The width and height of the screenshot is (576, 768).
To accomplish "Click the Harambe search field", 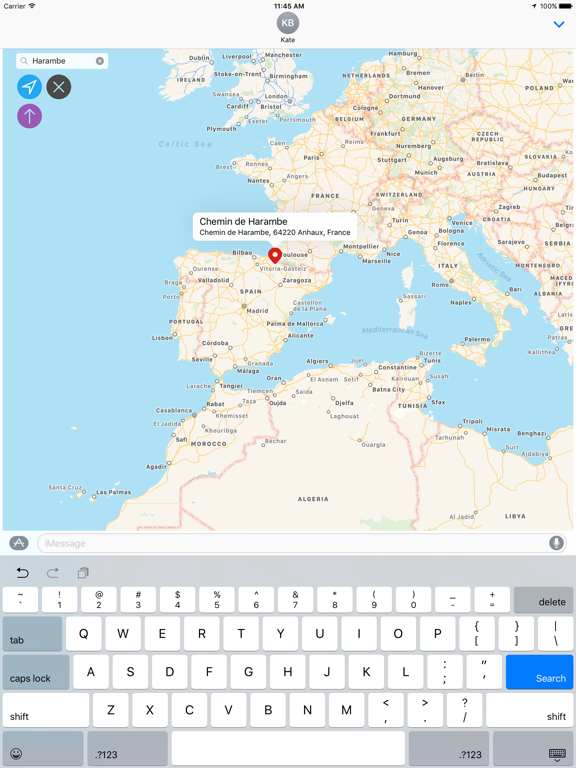I will click(62, 61).
